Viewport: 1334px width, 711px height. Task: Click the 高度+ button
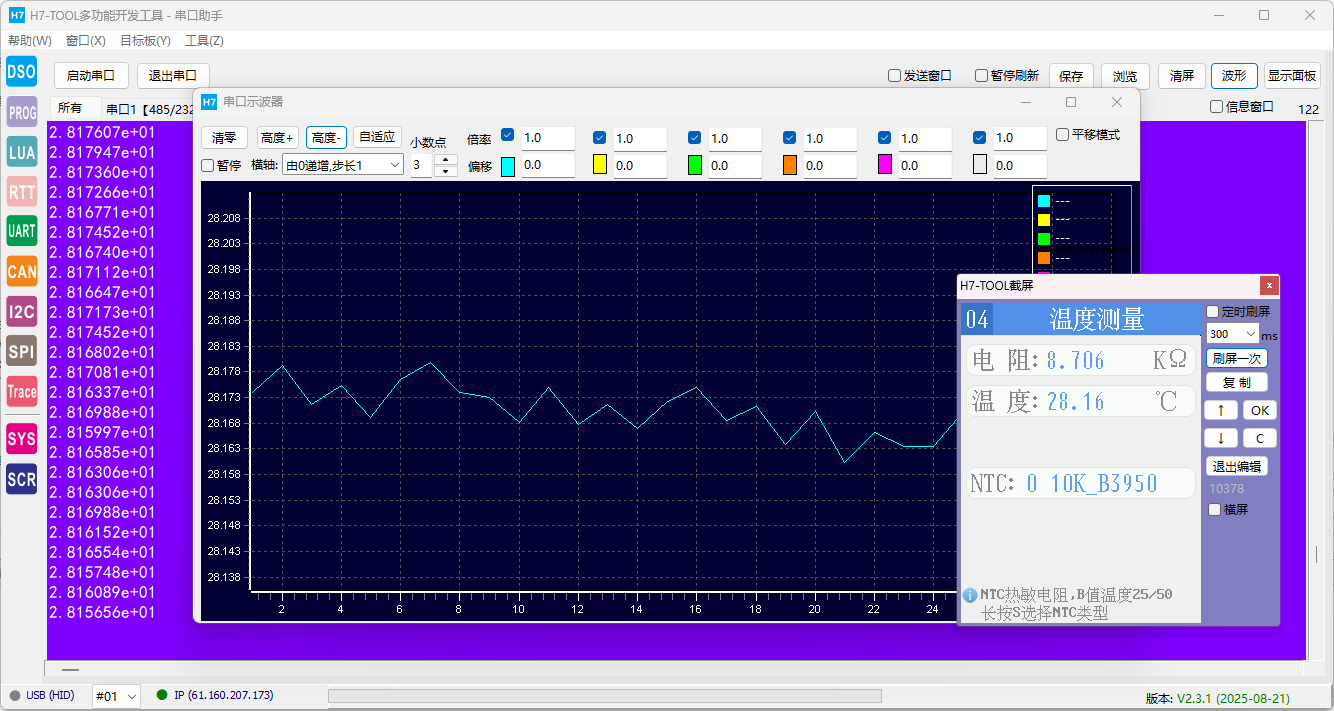point(277,138)
